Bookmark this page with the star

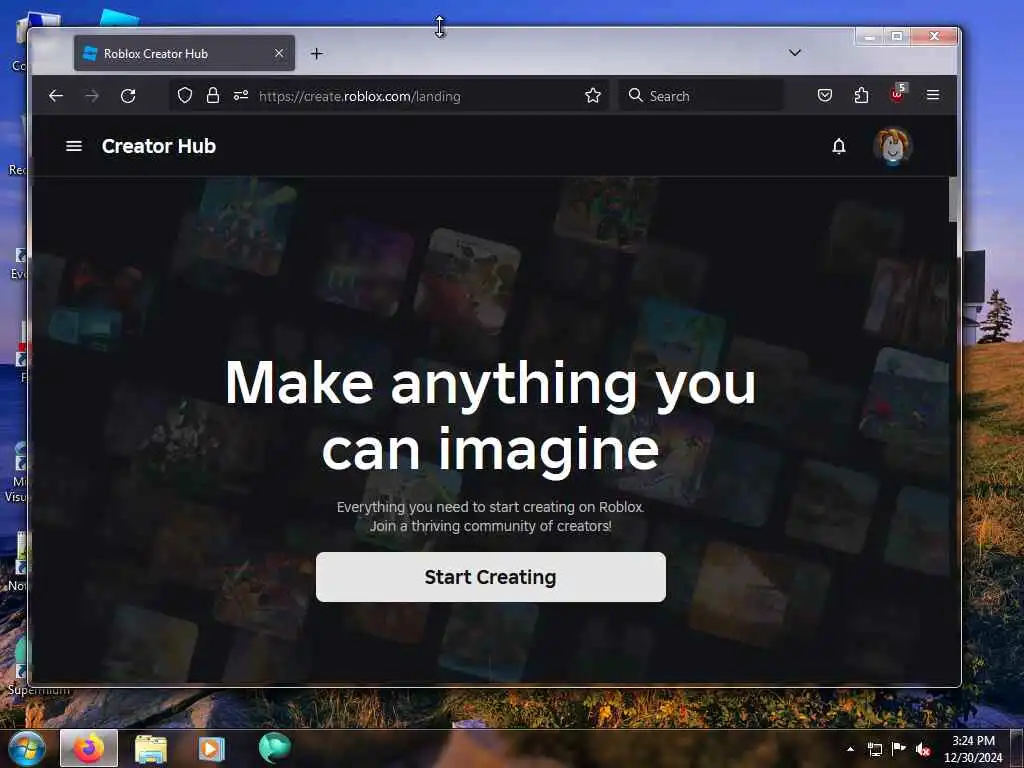pos(592,95)
